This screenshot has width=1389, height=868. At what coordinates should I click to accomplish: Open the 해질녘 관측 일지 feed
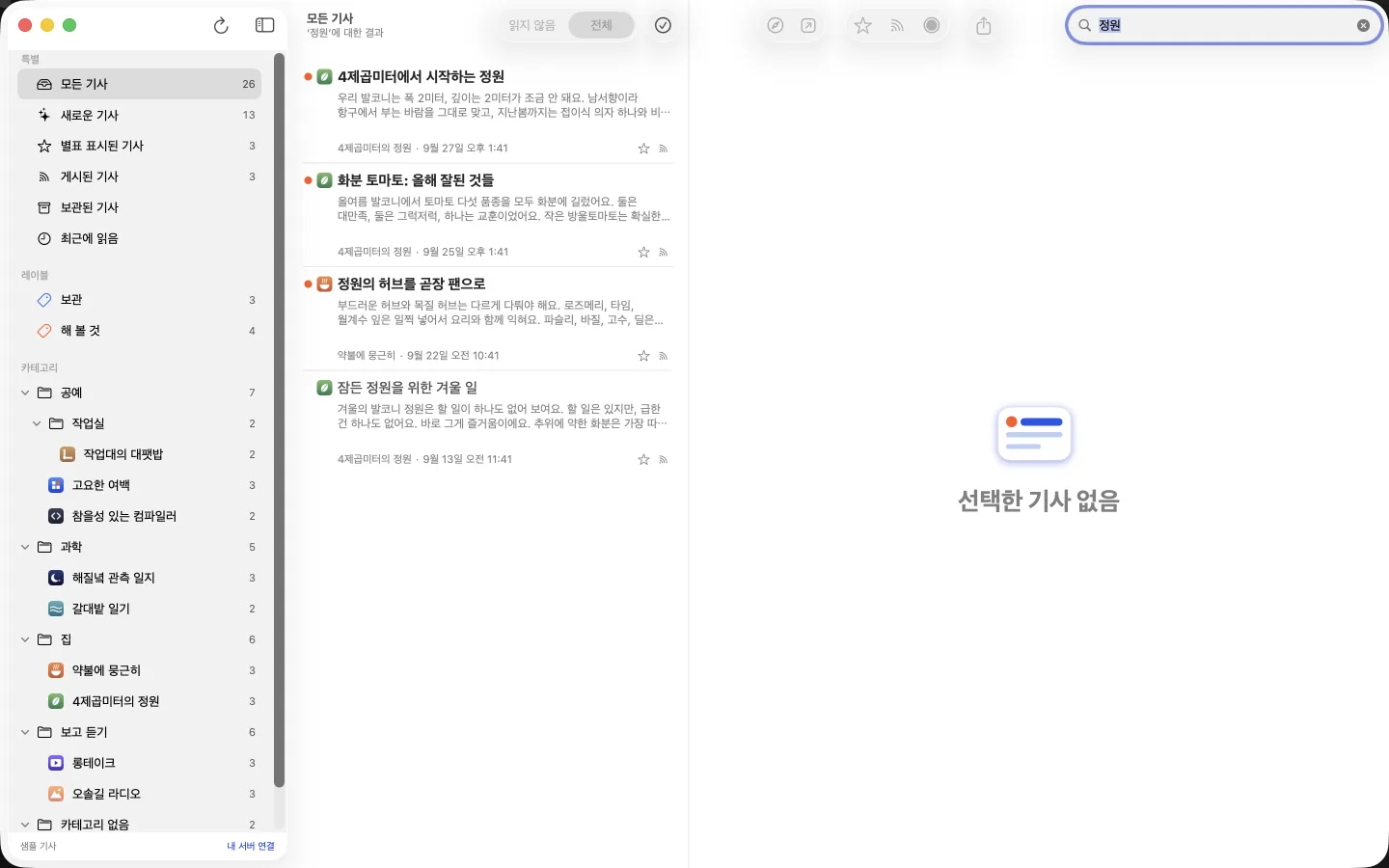tap(139, 578)
